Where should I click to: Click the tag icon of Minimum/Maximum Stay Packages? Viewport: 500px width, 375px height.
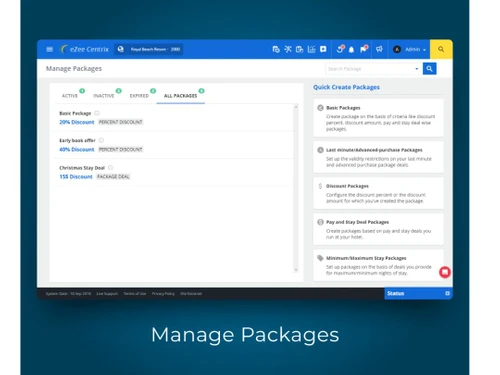320,258
